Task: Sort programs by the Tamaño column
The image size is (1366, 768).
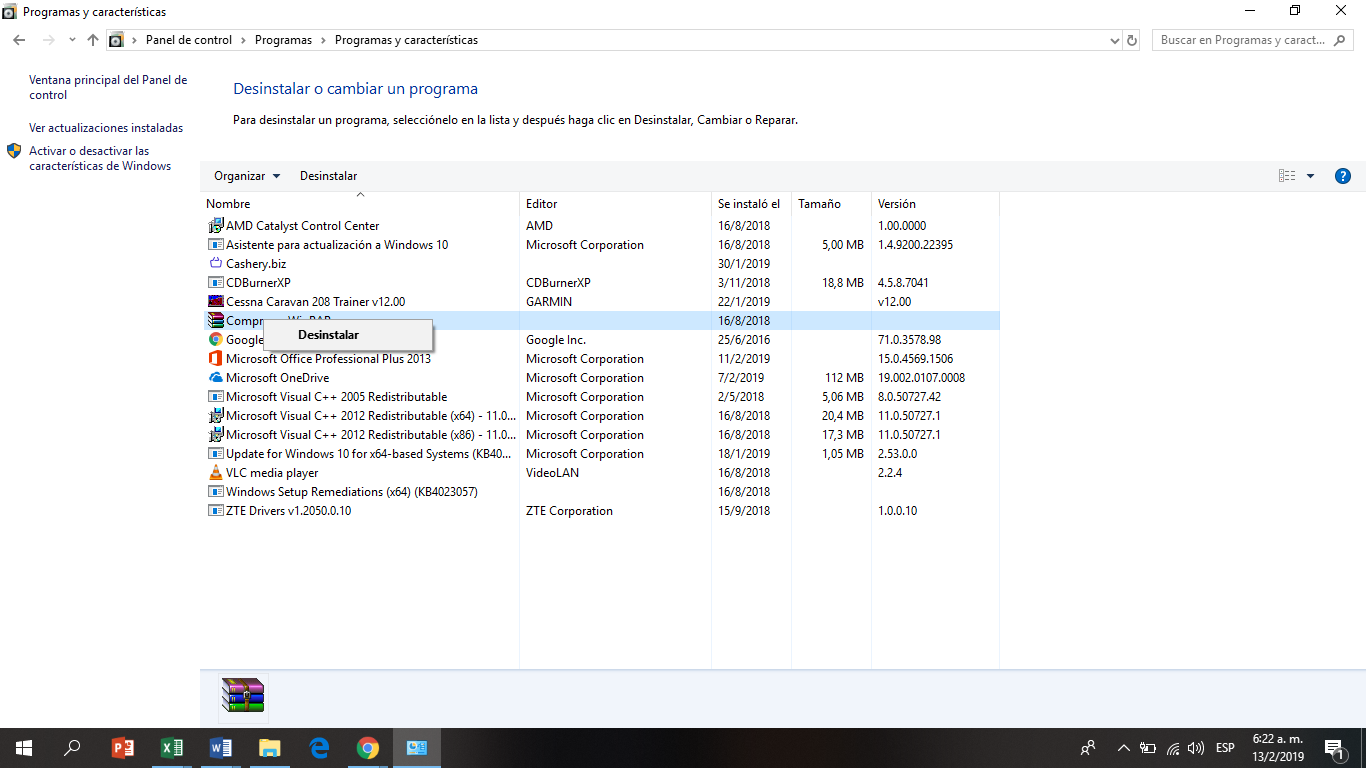Action: [x=831, y=204]
